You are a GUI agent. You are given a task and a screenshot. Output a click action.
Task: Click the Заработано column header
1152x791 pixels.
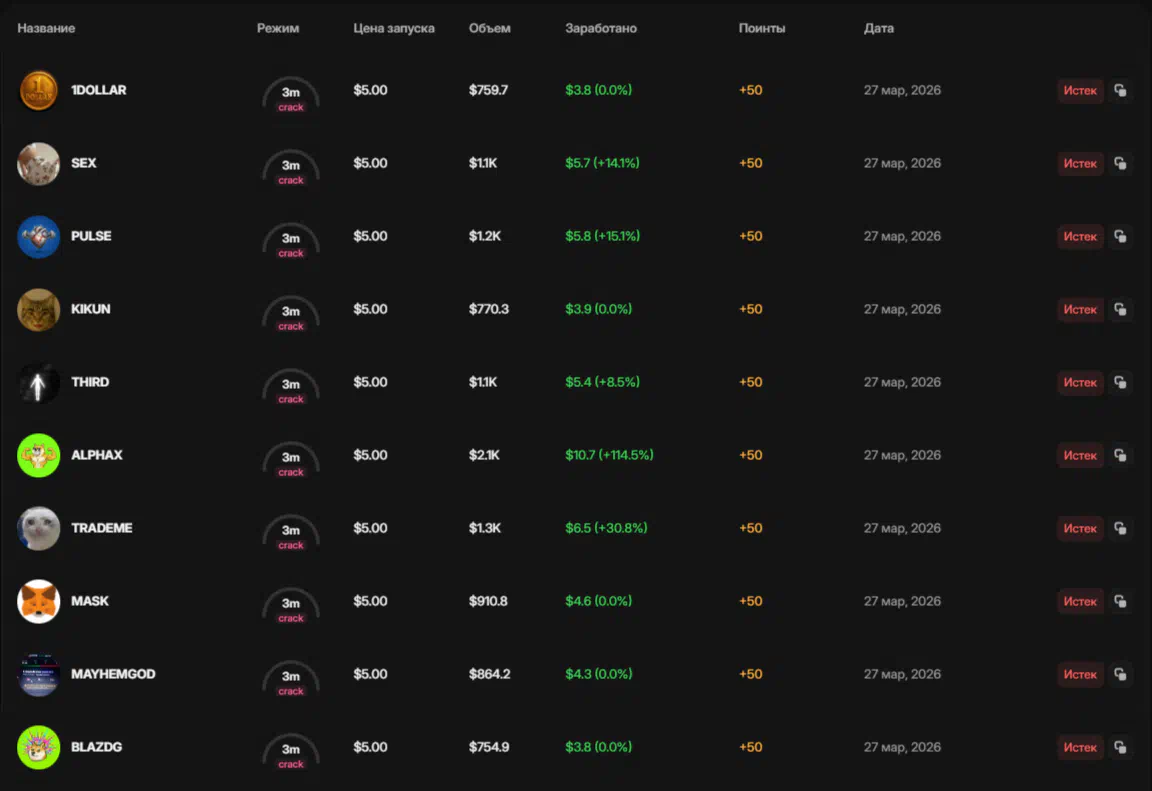click(600, 28)
